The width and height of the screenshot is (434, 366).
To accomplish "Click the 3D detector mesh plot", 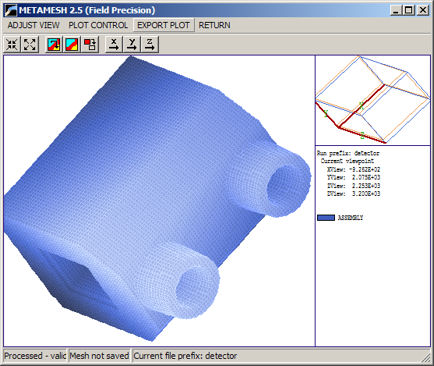I will 157,200.
